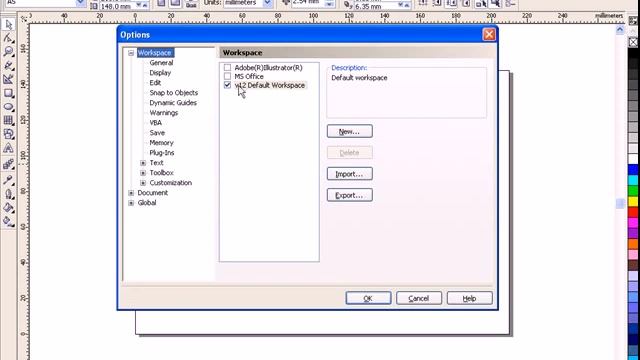This screenshot has height=360, width=640.
Task: Click the New... workspace button
Action: tap(349, 131)
